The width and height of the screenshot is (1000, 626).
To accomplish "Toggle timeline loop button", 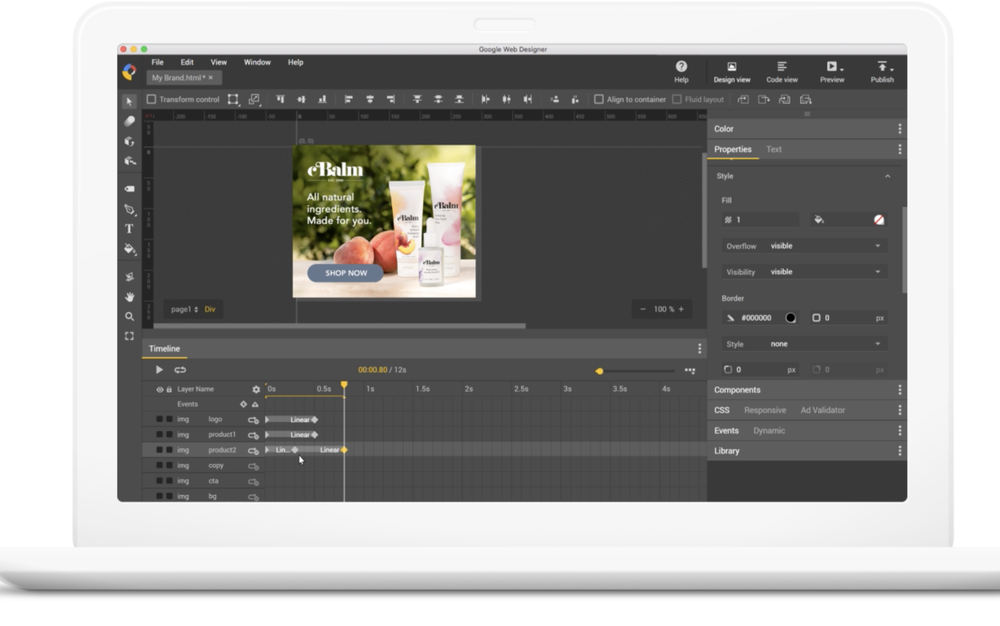I will point(180,370).
